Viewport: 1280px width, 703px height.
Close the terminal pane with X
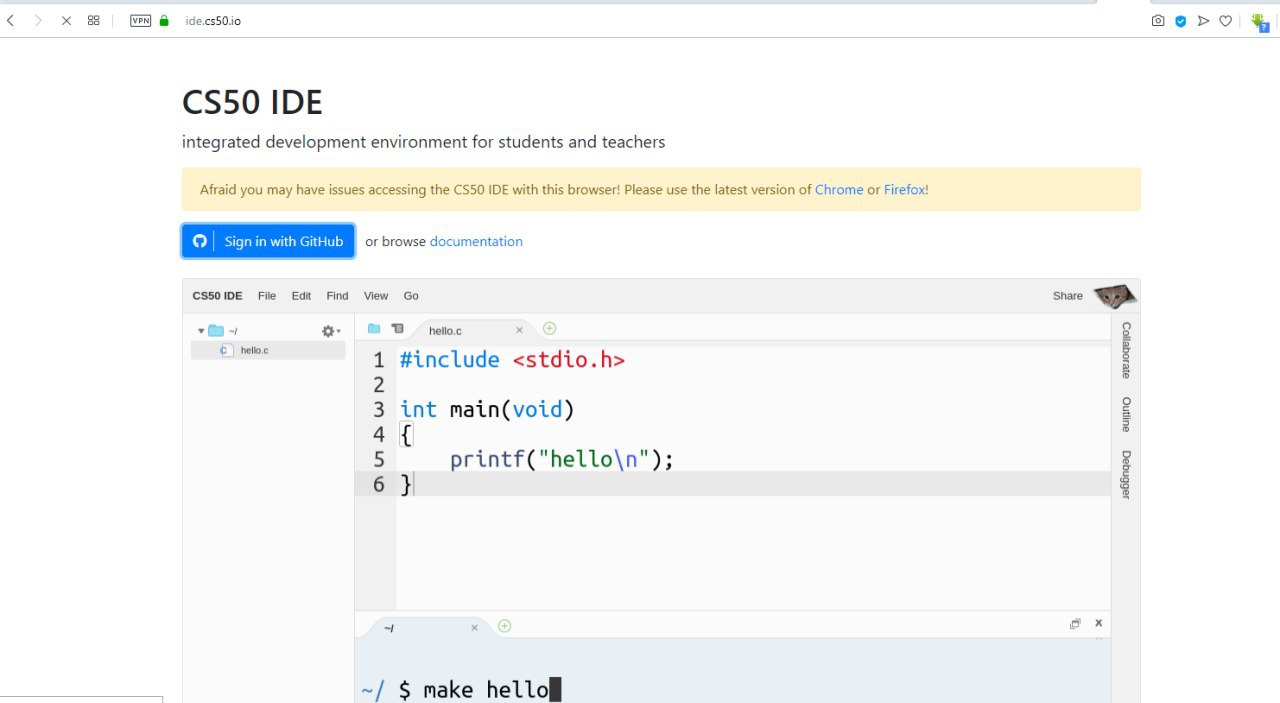(x=1098, y=623)
